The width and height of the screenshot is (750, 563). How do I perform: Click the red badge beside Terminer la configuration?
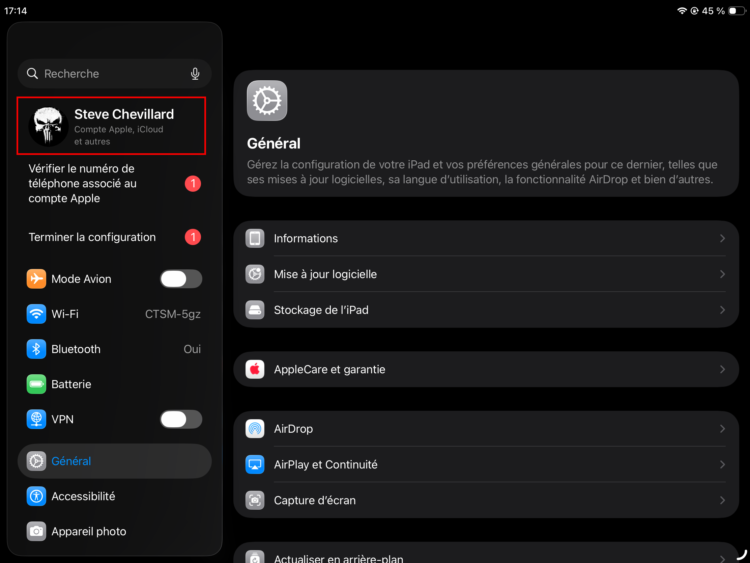[193, 237]
